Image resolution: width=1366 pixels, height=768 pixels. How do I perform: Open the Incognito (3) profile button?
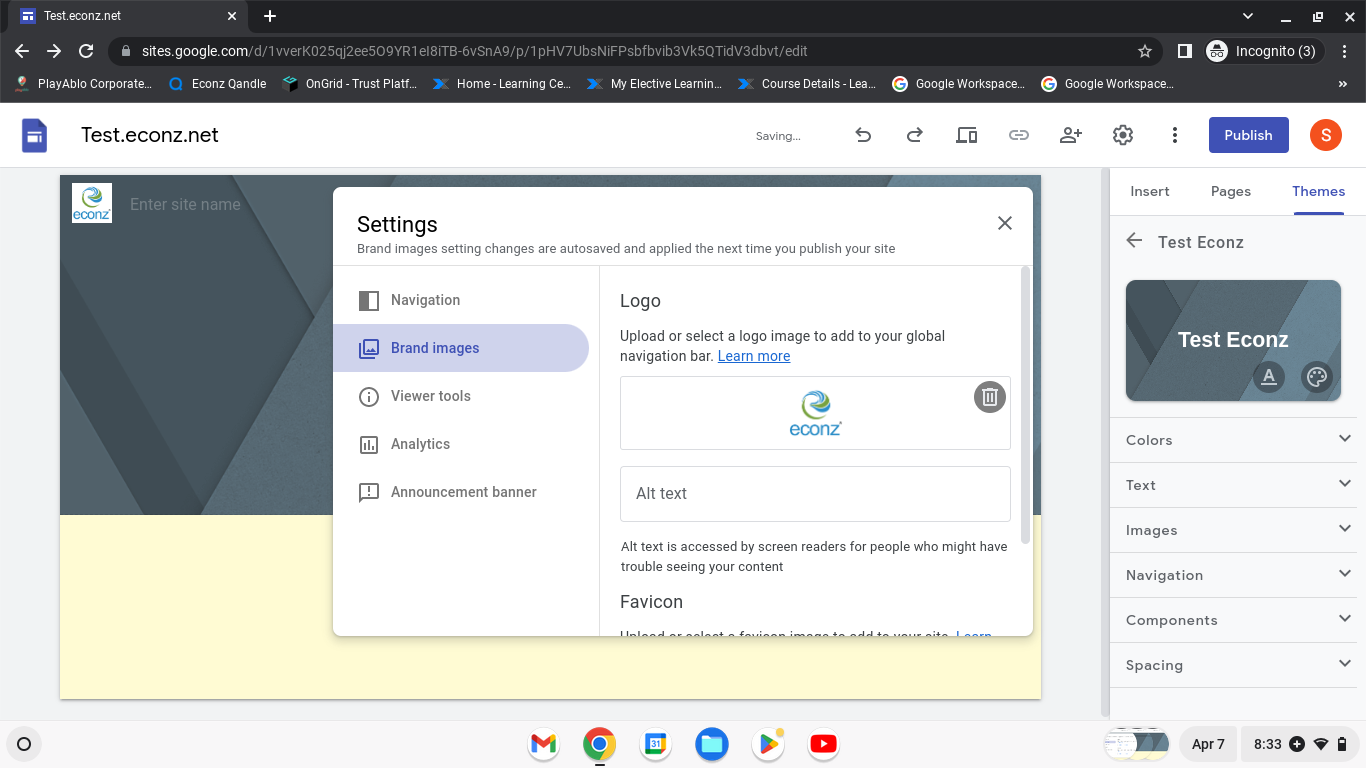1264,51
